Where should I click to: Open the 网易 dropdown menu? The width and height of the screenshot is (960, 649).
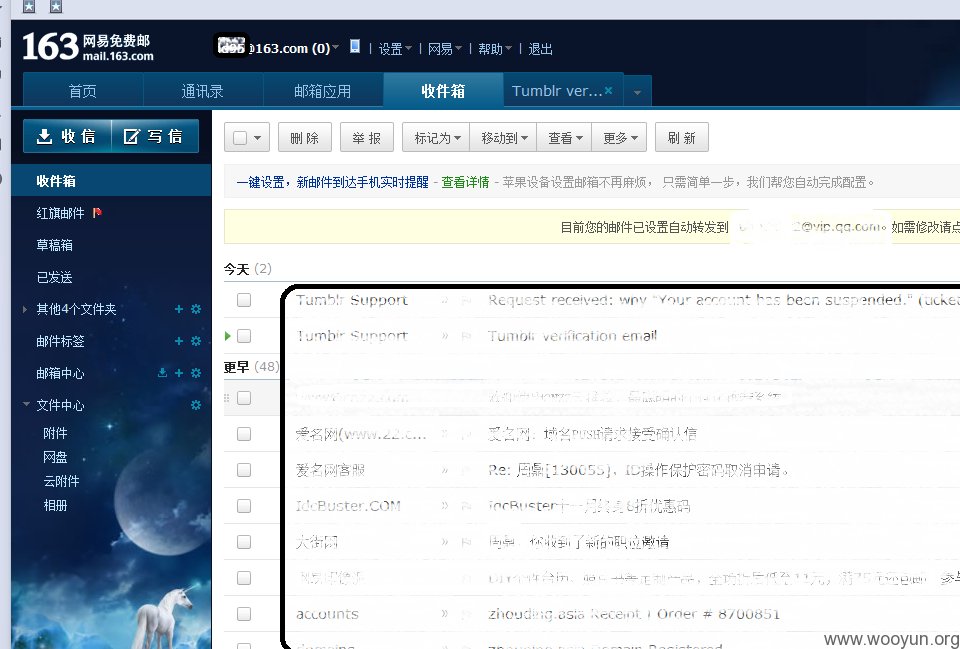(444, 49)
